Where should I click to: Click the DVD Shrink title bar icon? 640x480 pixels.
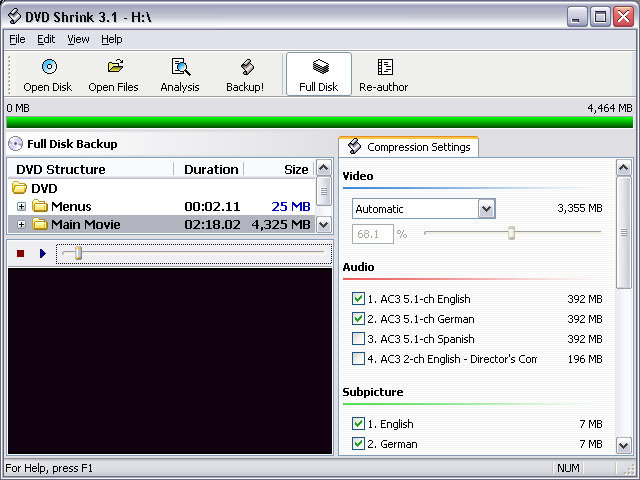(14, 16)
